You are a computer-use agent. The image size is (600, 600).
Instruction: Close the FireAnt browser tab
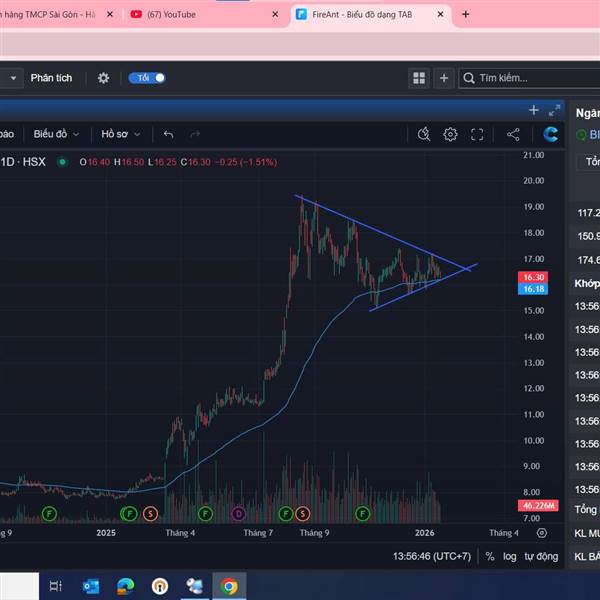pyautogui.click(x=440, y=15)
